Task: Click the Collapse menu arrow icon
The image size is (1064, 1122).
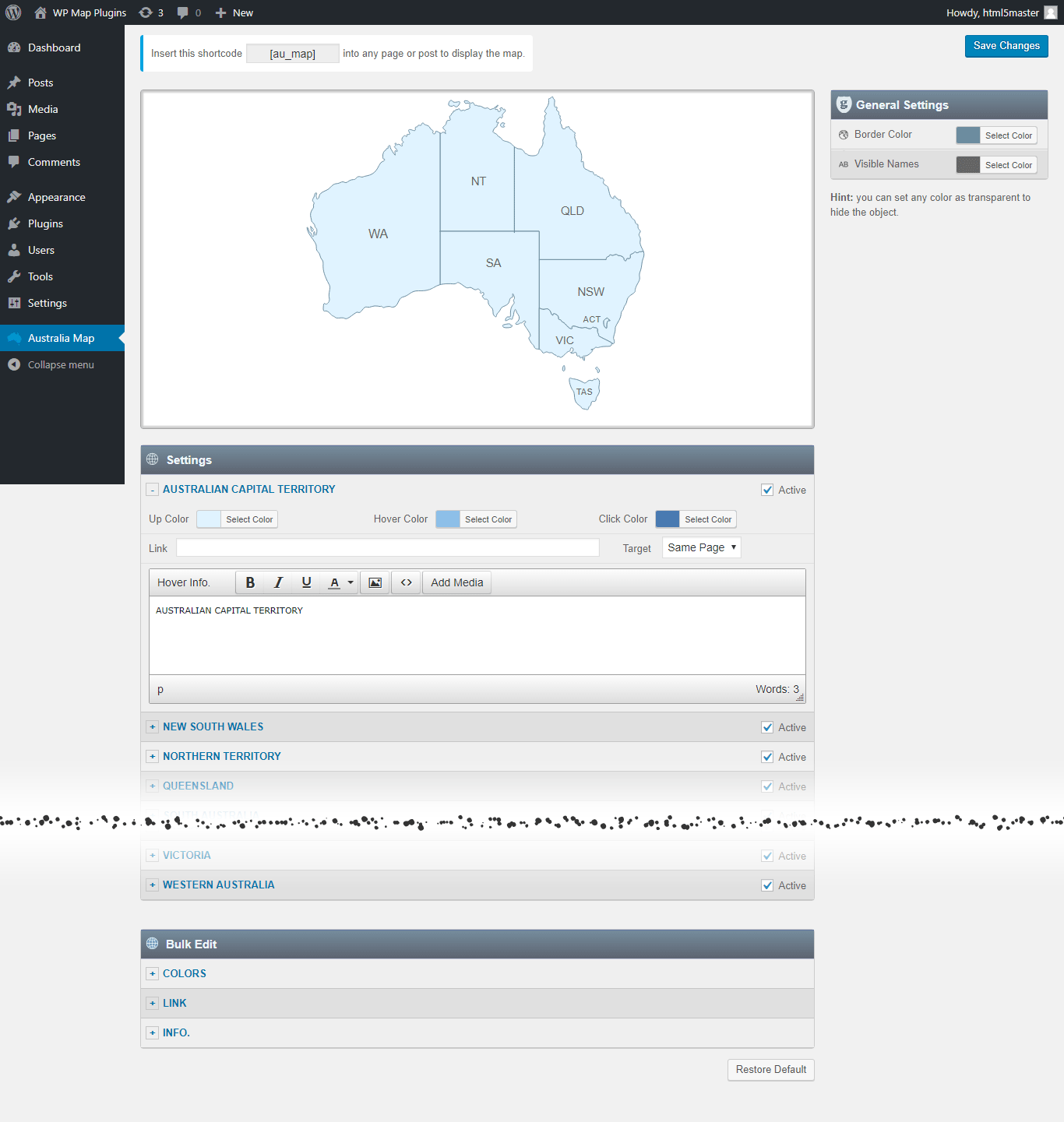Action: [x=14, y=364]
